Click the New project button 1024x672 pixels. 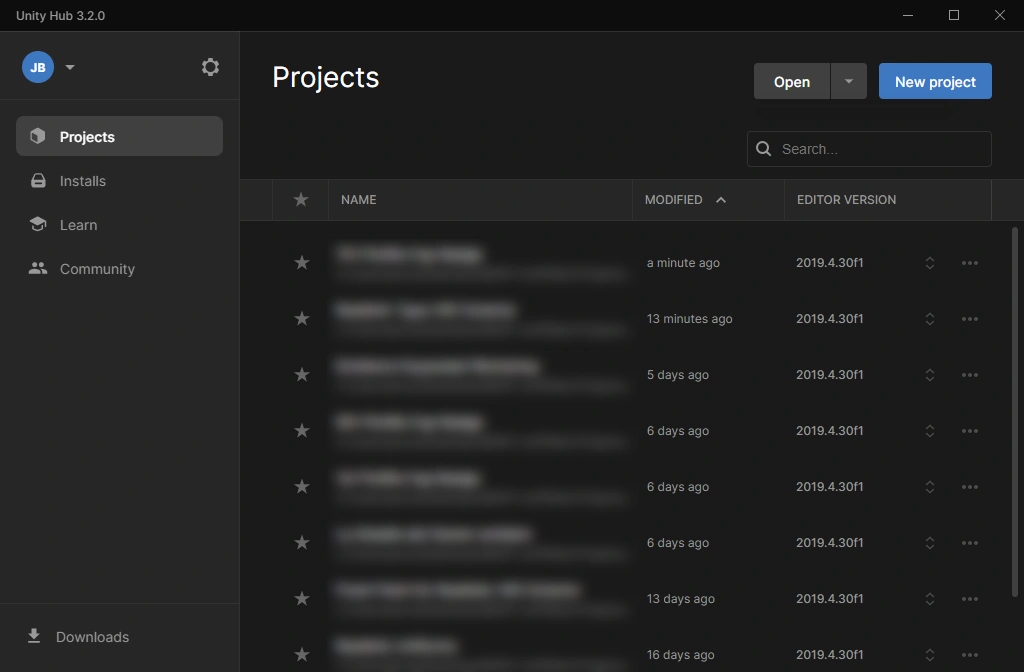pos(935,81)
